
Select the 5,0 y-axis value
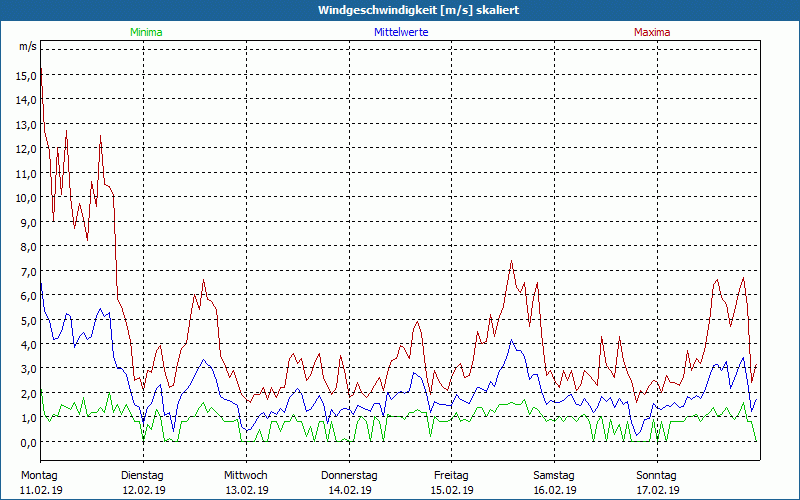tap(28, 320)
